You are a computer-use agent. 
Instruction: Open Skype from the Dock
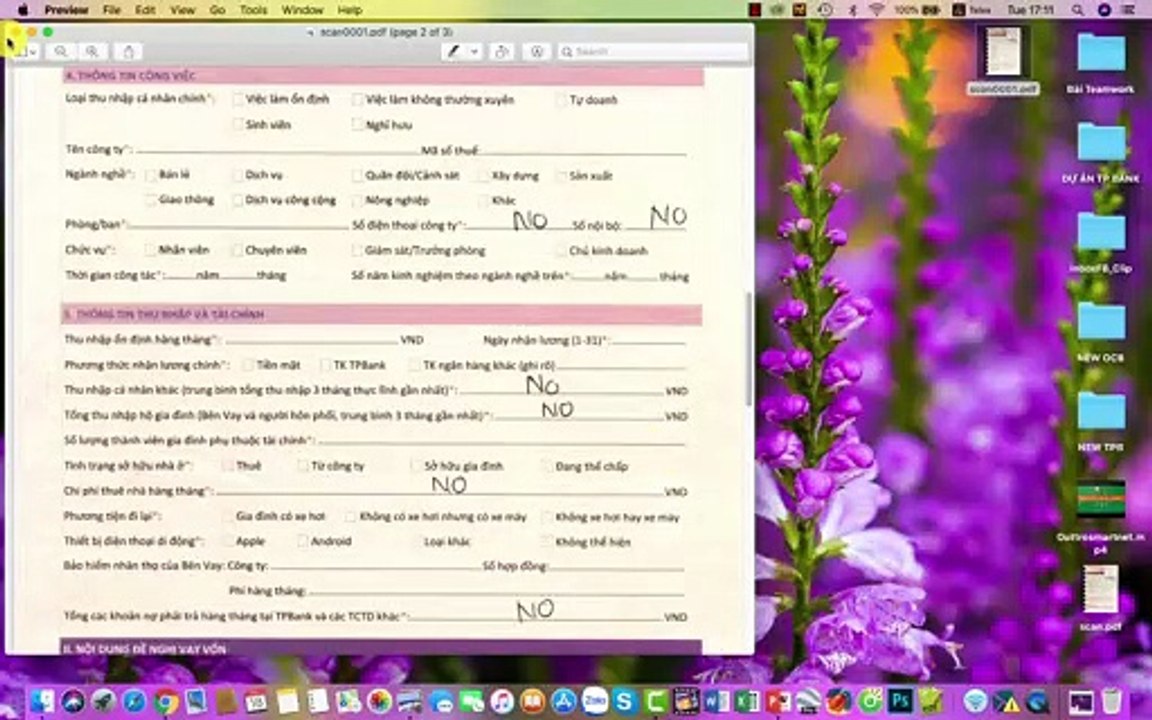(x=624, y=701)
